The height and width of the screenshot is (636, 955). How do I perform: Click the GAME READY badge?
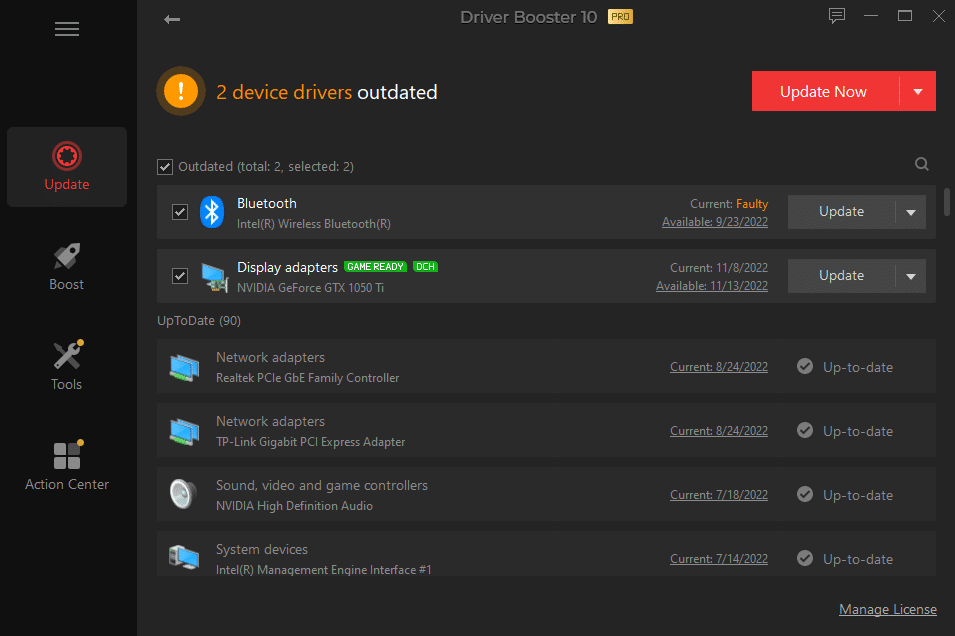pyautogui.click(x=375, y=267)
